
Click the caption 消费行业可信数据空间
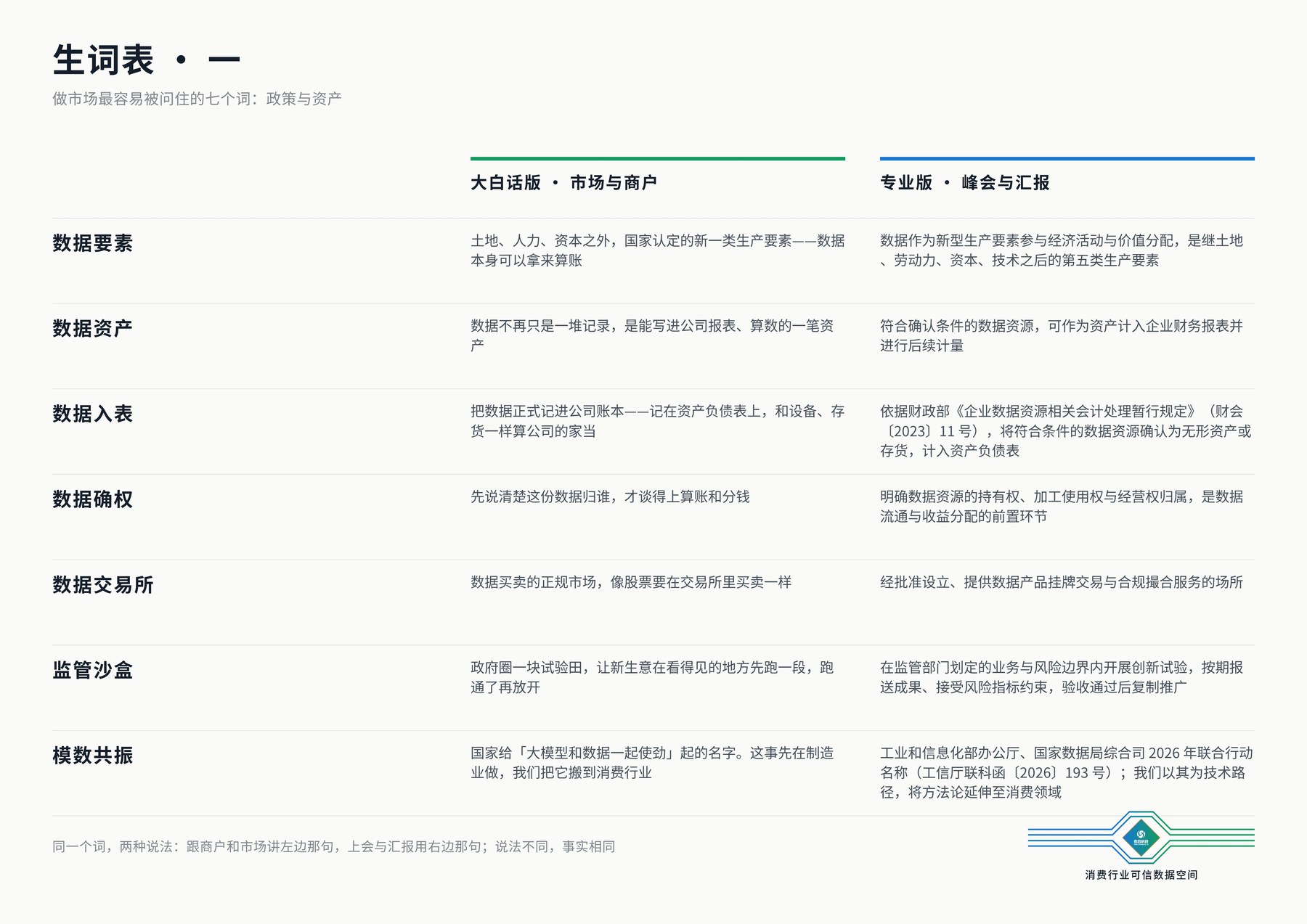1141,875
